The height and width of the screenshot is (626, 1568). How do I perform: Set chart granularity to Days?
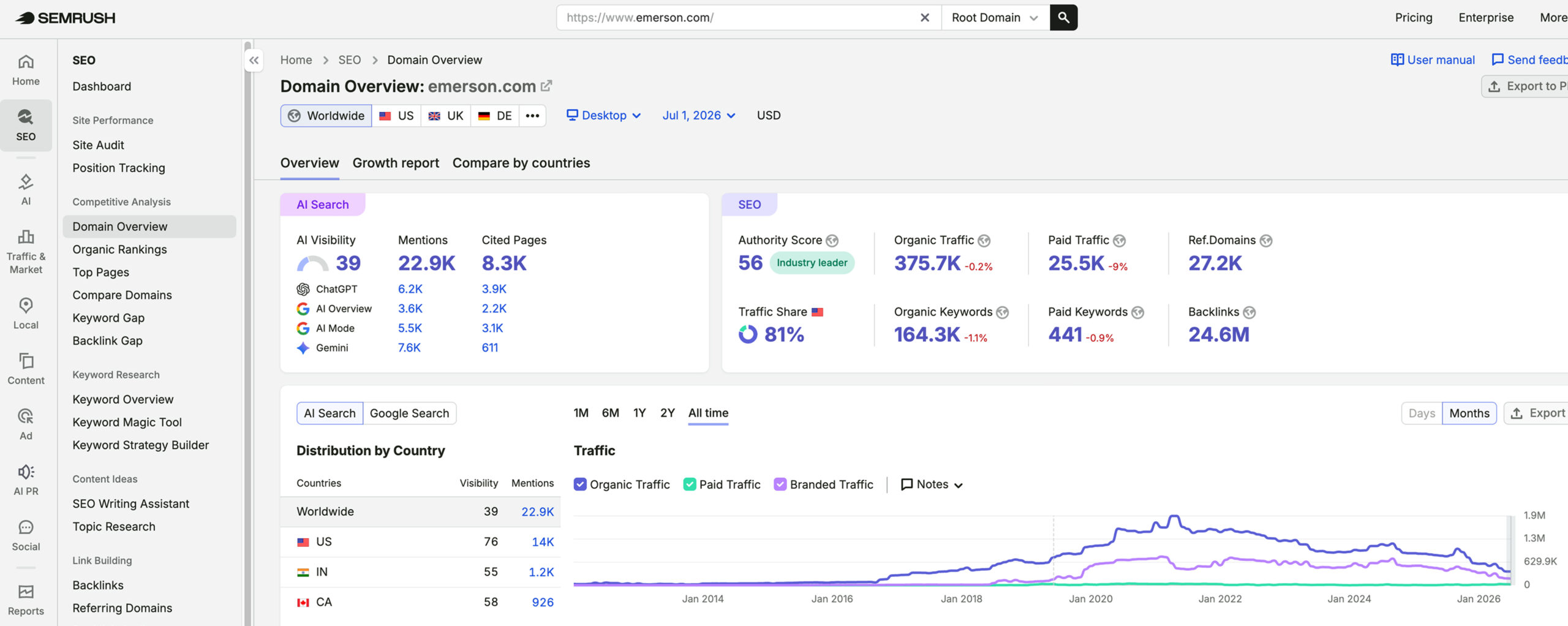[x=1422, y=413]
